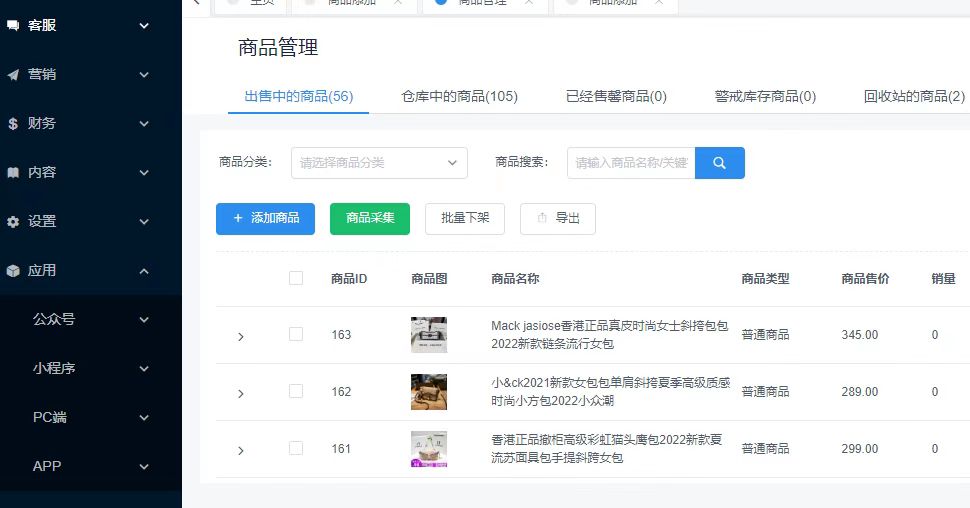Click the price 299.00 cell

860,449
